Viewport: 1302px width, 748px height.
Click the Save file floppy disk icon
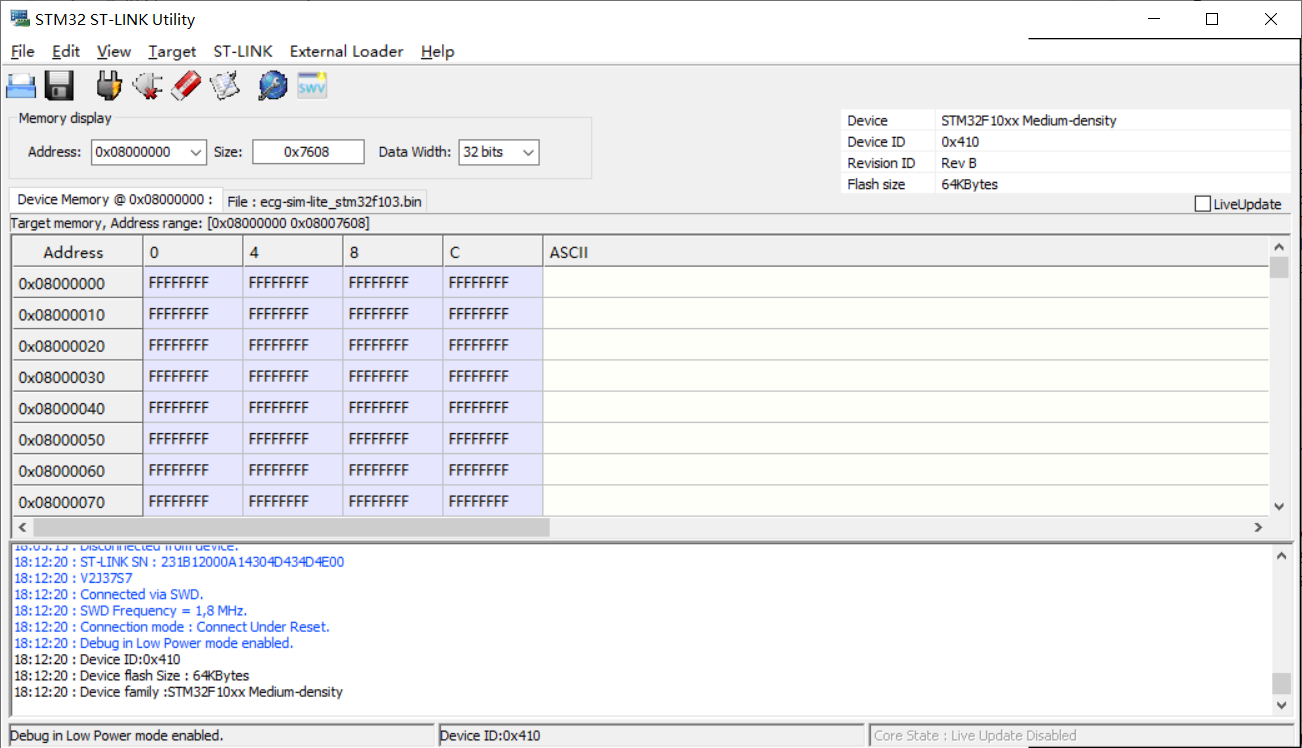tap(60, 86)
